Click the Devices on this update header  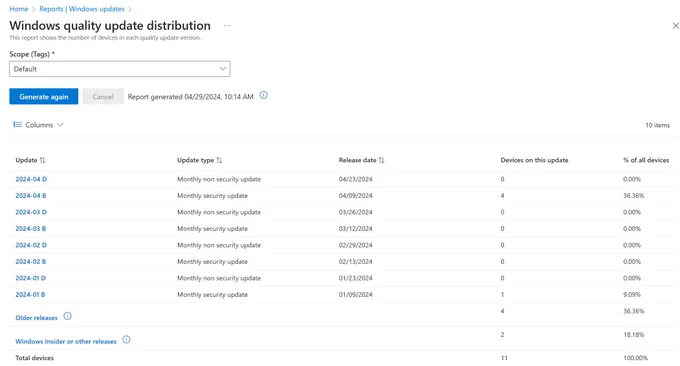pos(534,160)
